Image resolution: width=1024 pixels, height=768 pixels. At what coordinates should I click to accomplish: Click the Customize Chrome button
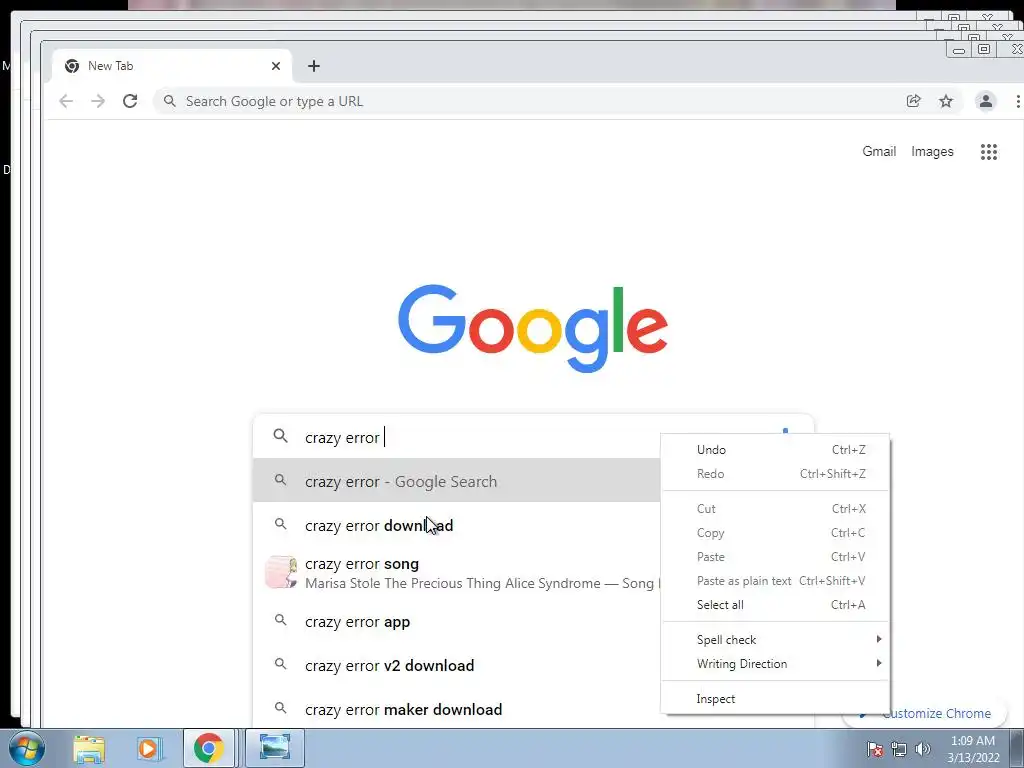(x=936, y=713)
